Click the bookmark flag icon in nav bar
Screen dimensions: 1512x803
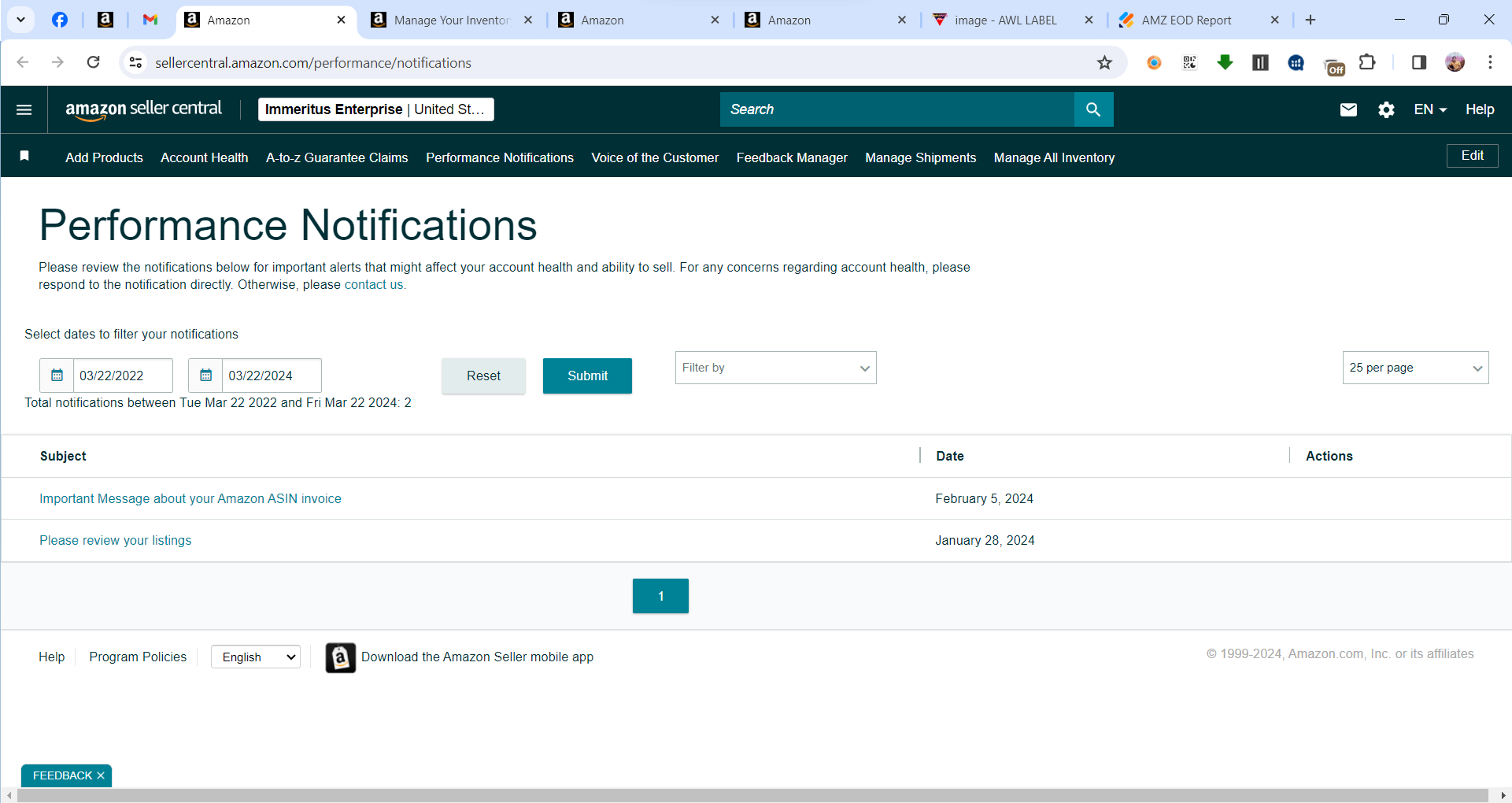(25, 156)
